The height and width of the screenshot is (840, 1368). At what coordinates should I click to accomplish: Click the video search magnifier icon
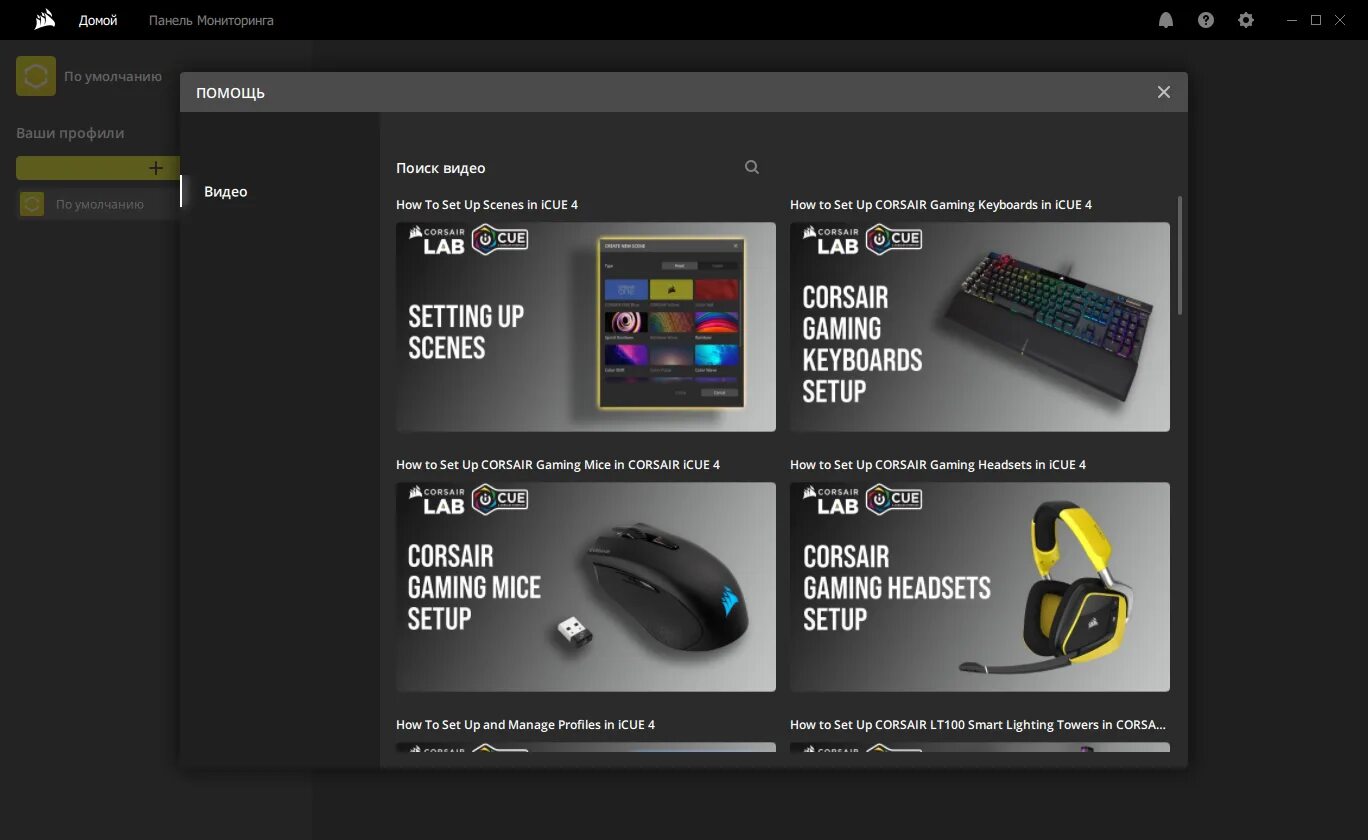click(752, 167)
